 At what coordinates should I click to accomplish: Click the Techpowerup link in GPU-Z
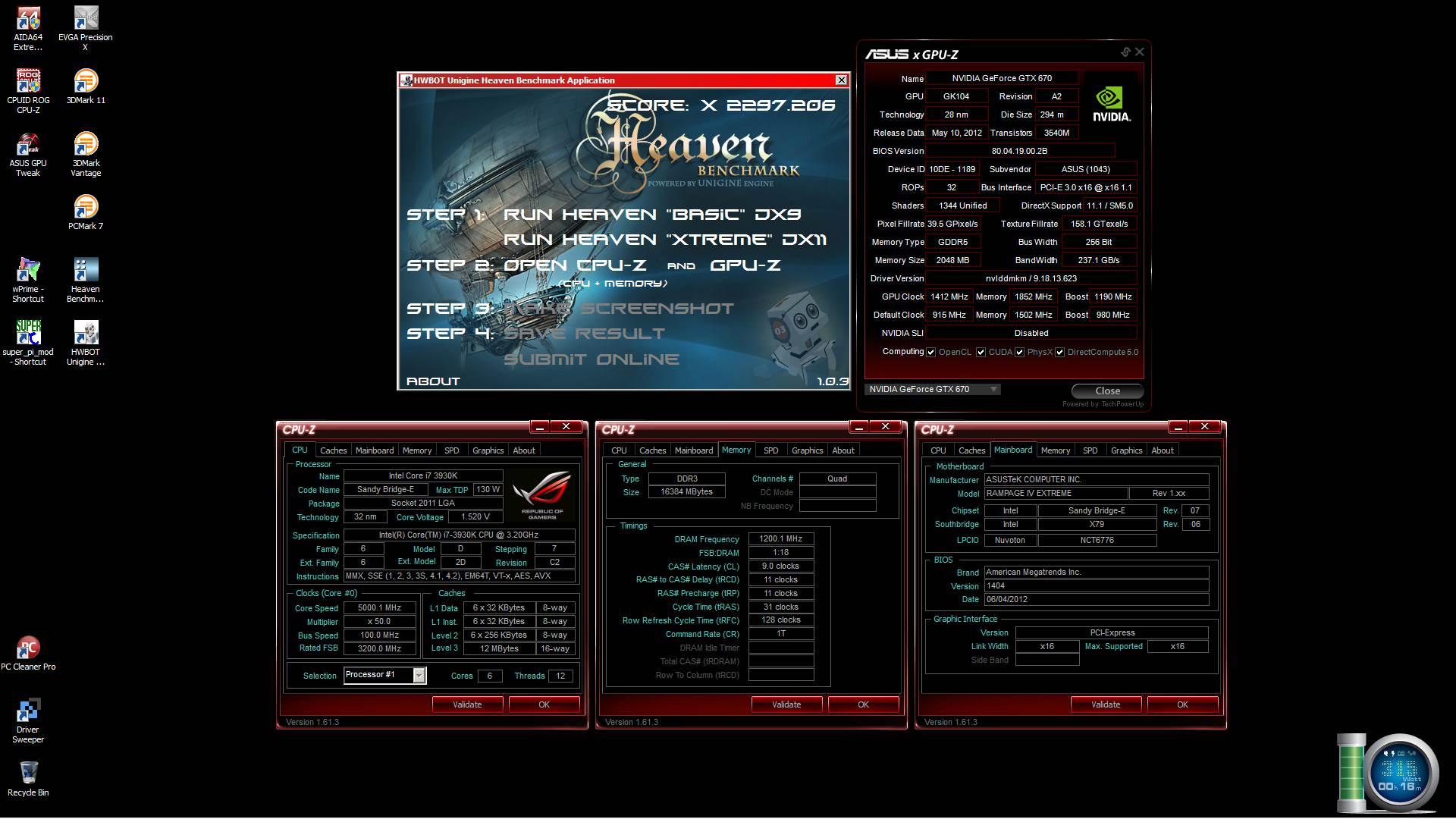pos(1103,404)
